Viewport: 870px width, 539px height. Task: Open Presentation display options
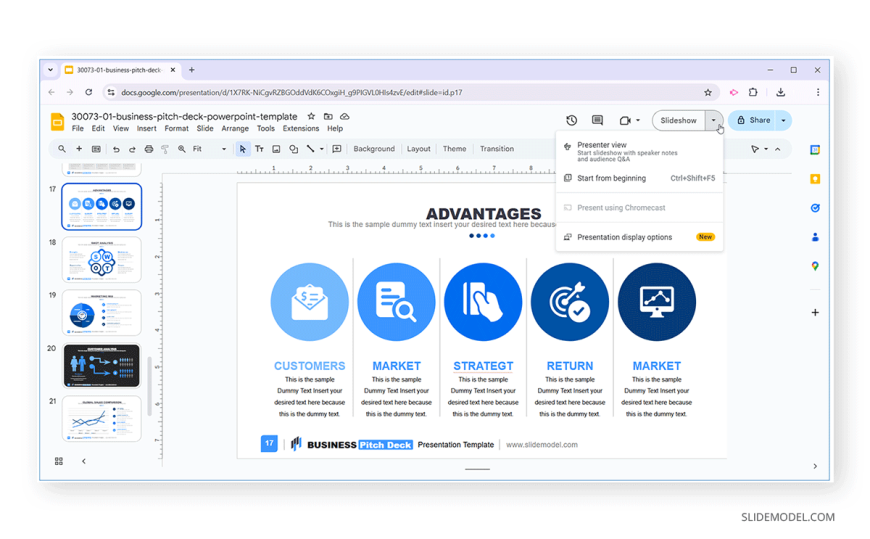point(639,237)
